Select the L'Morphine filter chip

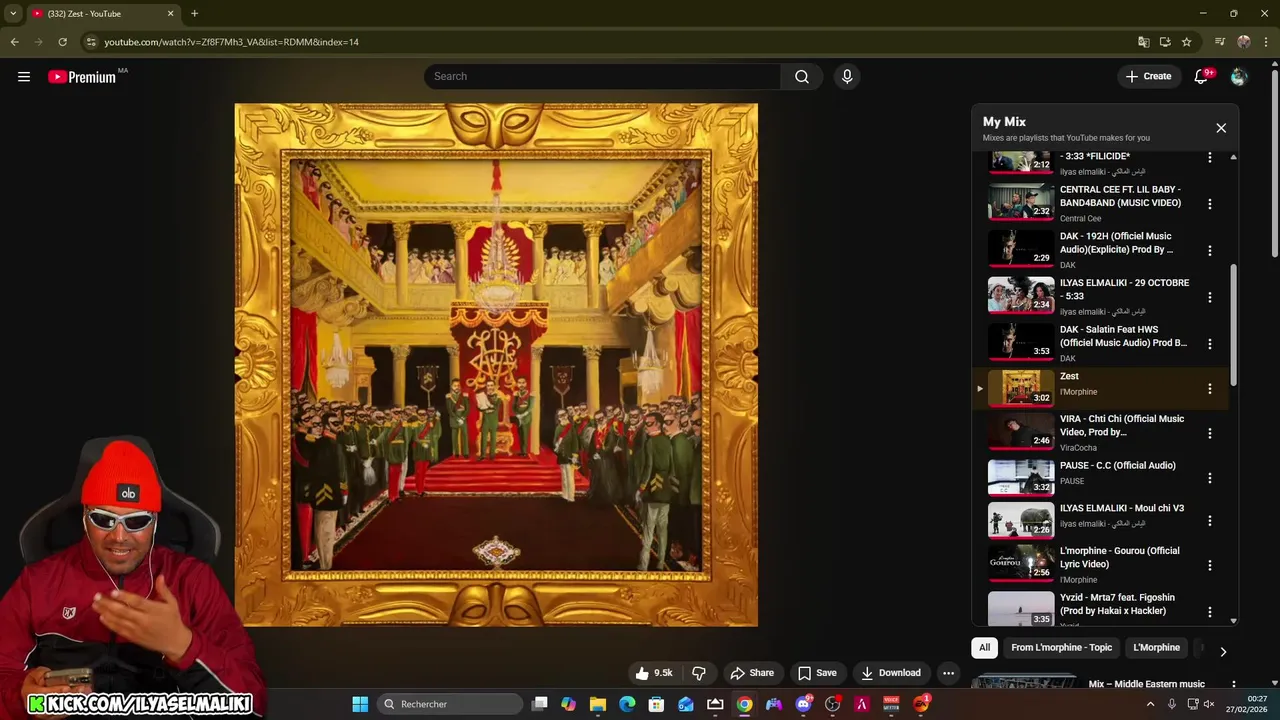pyautogui.click(x=1156, y=647)
